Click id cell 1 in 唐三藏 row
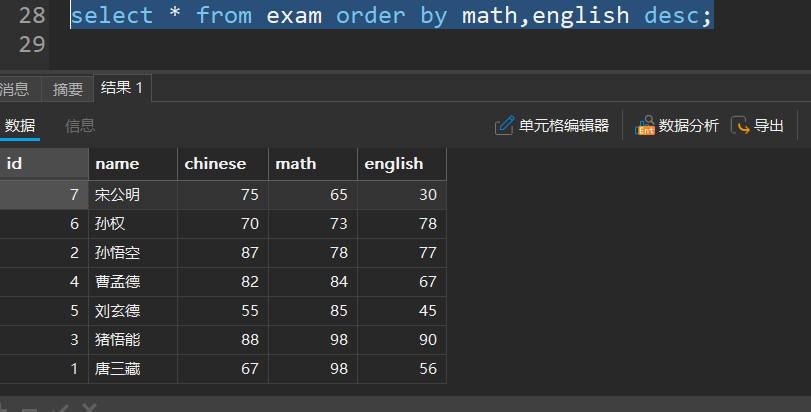 [x=44, y=369]
